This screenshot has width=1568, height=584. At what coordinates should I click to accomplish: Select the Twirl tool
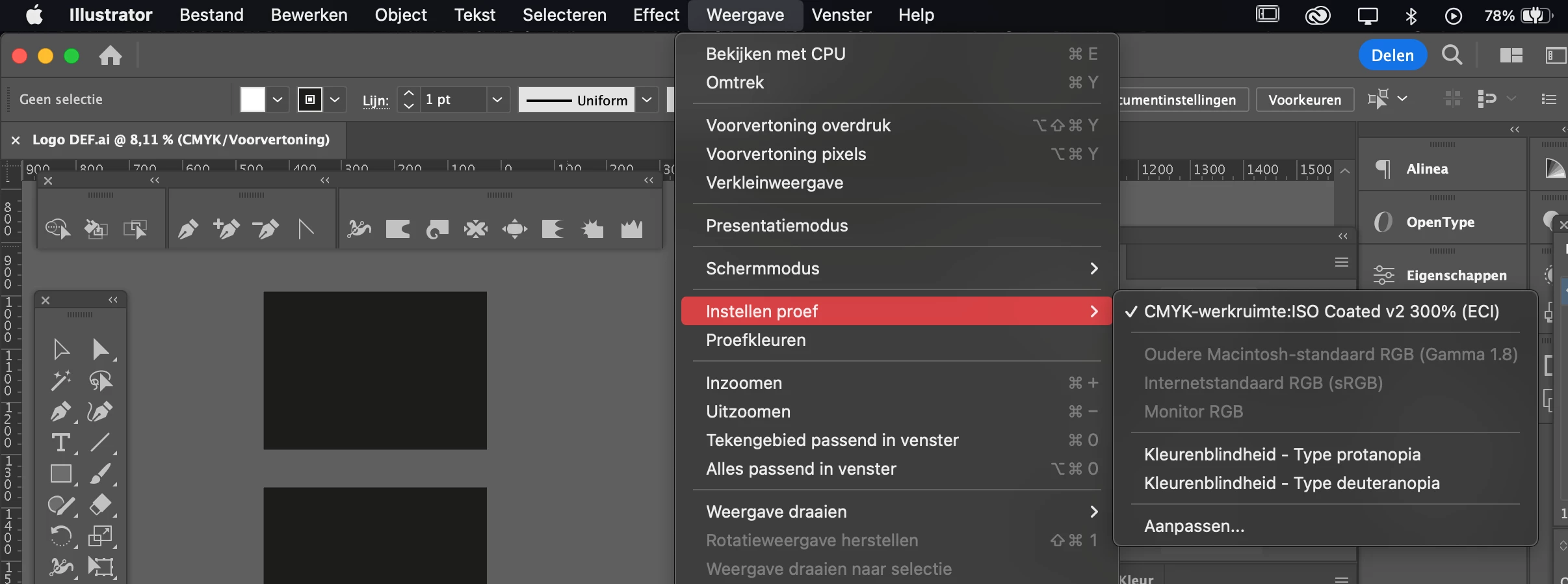(437, 229)
